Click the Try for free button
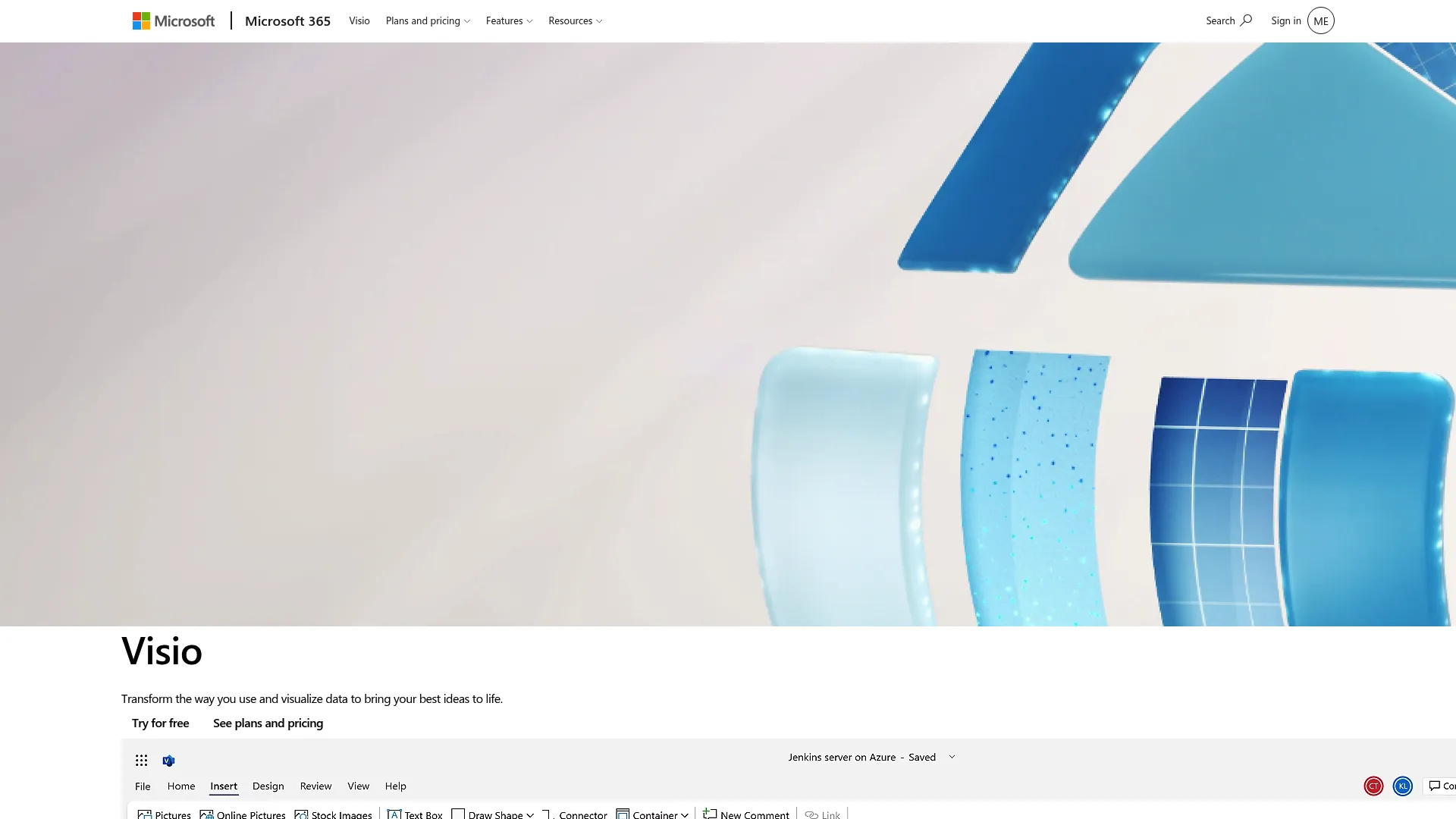 pyautogui.click(x=161, y=723)
